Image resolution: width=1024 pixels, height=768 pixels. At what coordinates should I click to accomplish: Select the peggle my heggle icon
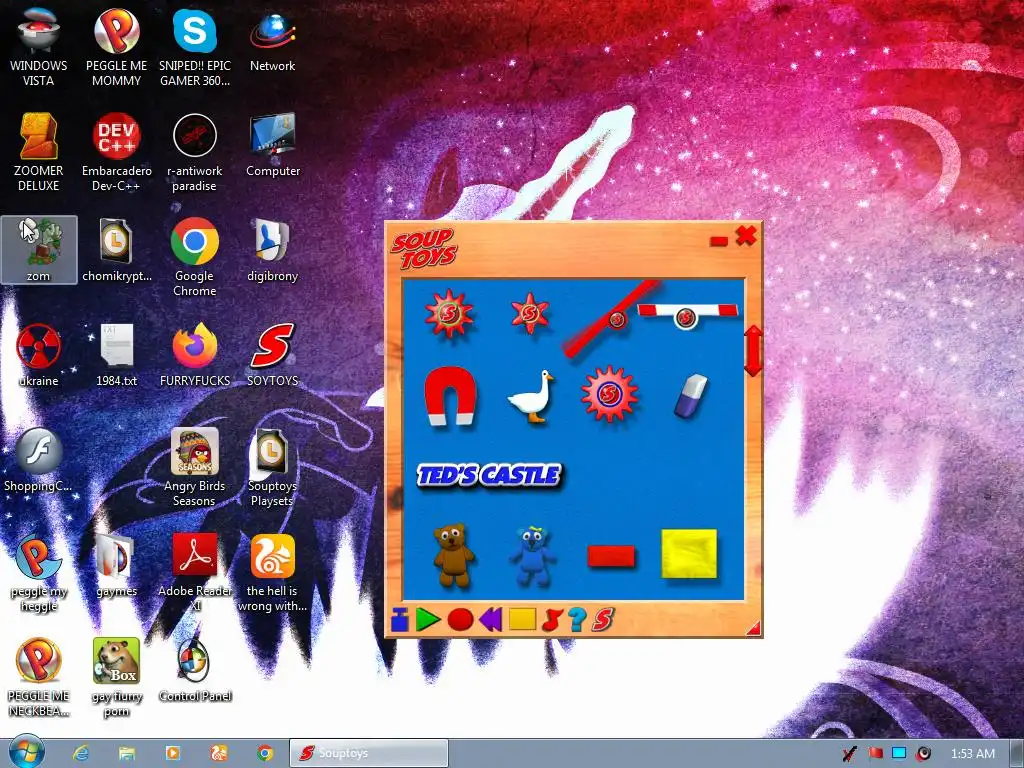coord(39,573)
